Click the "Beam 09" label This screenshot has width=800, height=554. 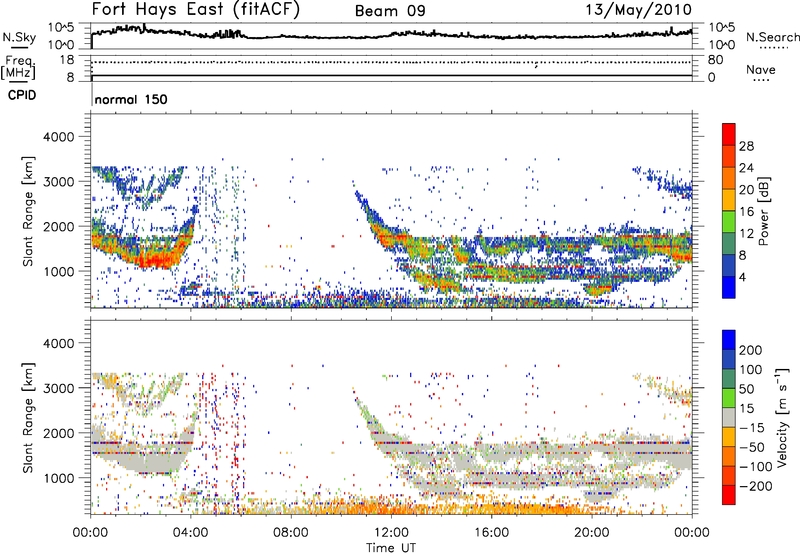click(x=390, y=11)
